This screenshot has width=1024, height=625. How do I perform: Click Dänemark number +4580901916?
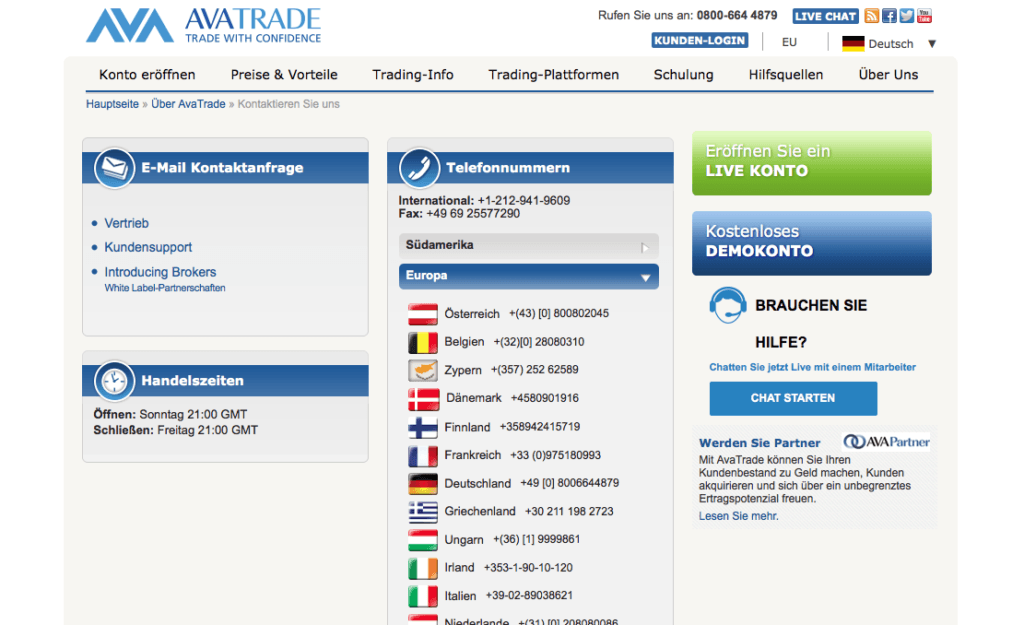[x=545, y=398]
